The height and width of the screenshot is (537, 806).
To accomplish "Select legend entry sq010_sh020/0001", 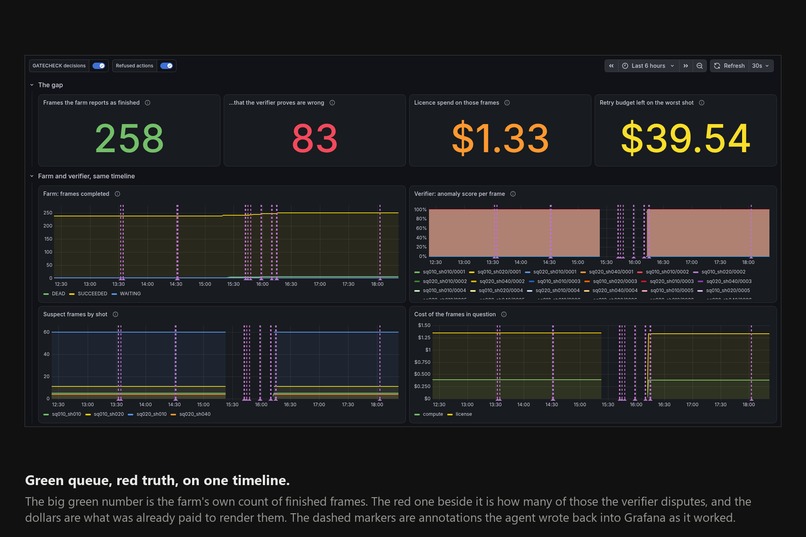I will [499, 272].
